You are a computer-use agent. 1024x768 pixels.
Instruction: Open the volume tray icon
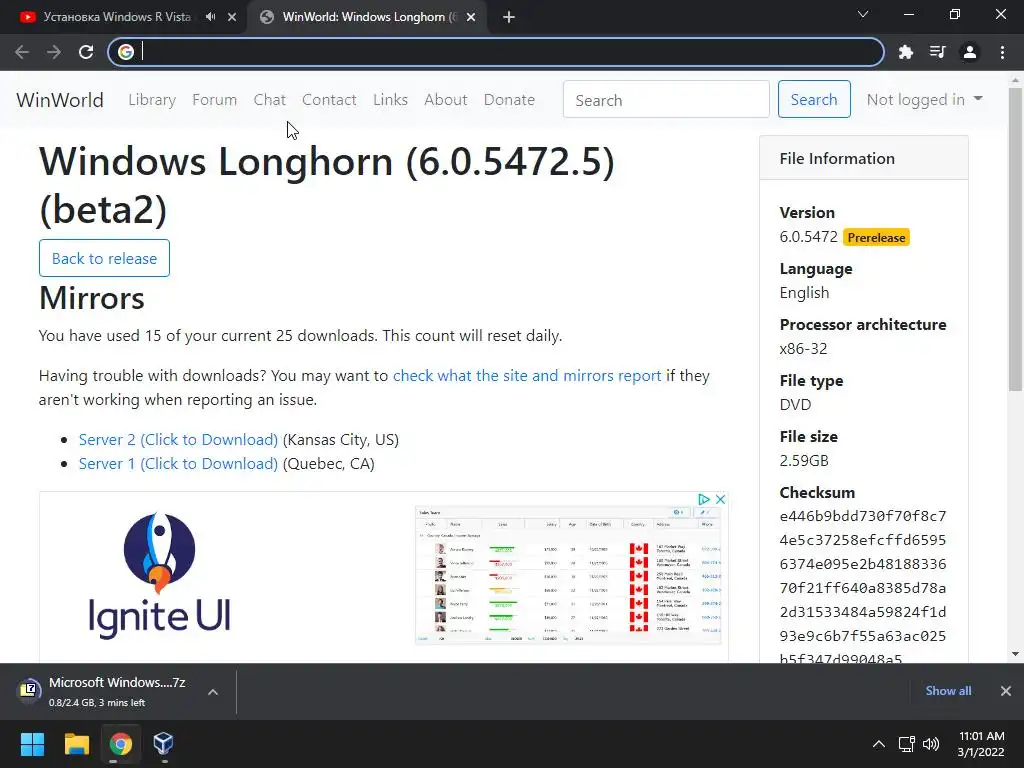tap(931, 744)
